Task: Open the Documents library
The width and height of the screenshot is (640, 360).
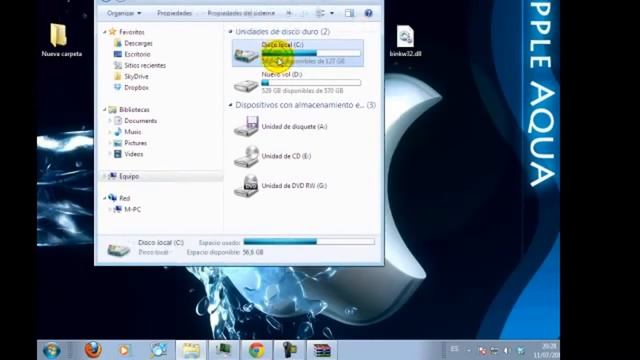Action: [140, 121]
